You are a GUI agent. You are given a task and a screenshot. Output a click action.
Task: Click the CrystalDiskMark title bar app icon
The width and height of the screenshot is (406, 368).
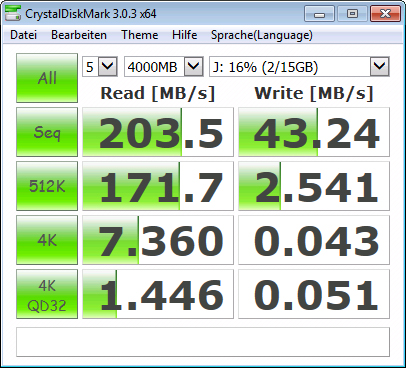tap(13, 13)
